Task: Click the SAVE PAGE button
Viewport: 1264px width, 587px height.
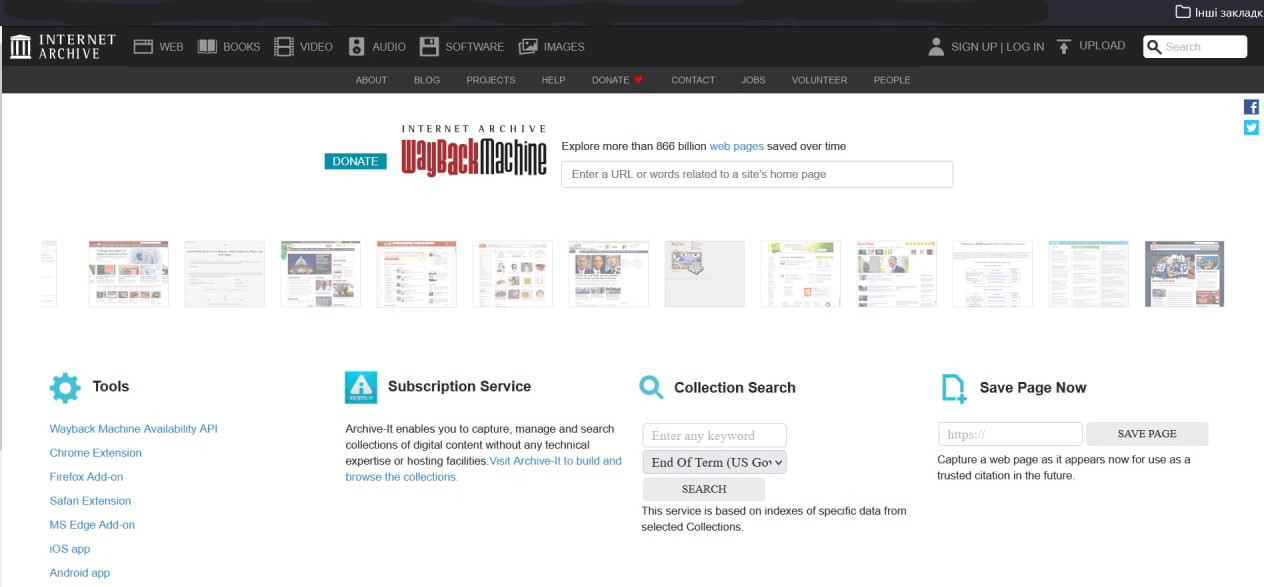Action: click(x=1147, y=434)
